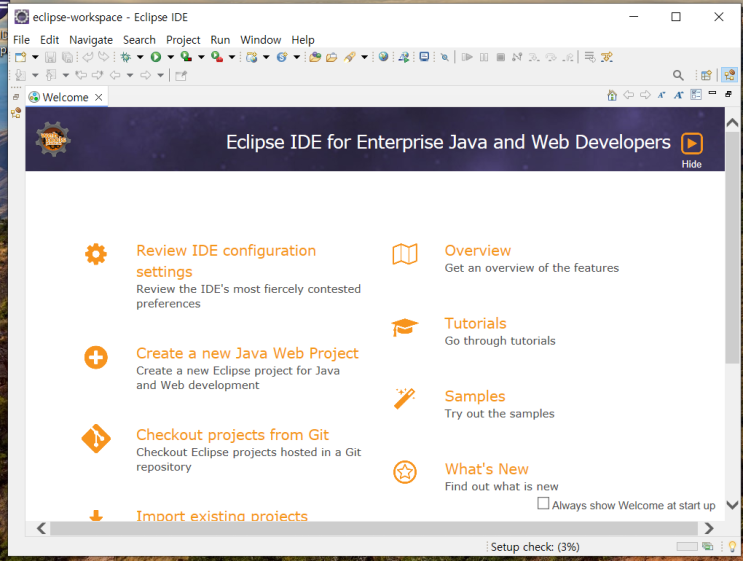Screen dimensions: 743x561
Task: Click the Import existing projects link
Action: (x=222, y=516)
